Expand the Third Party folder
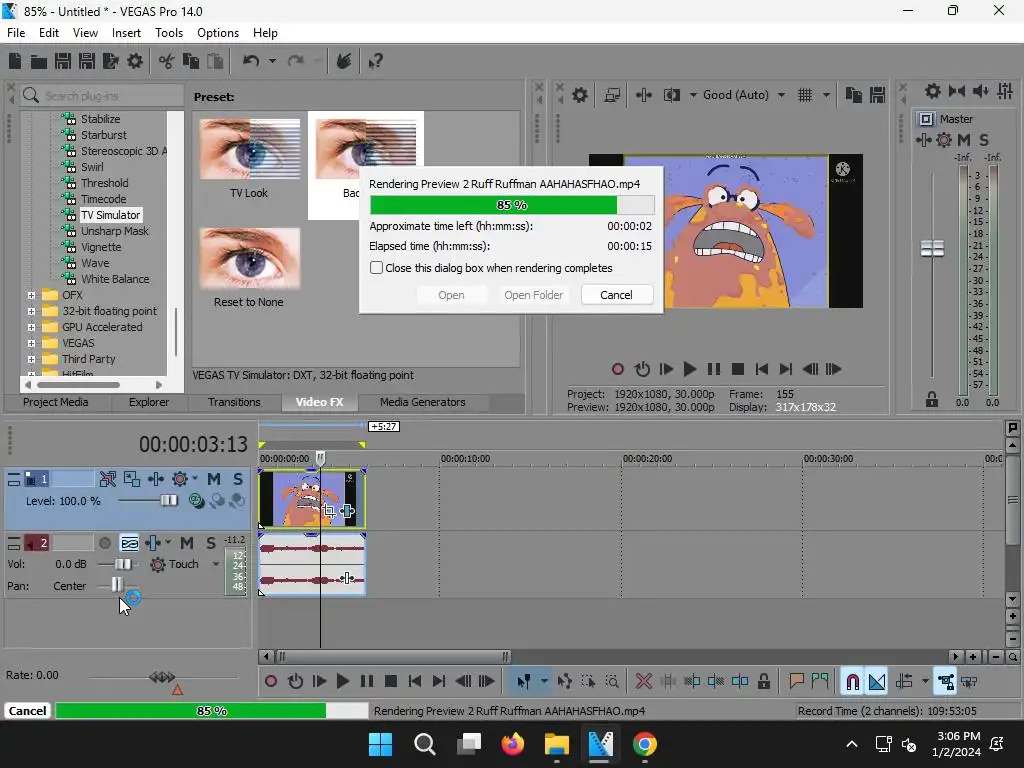The height and width of the screenshot is (768, 1024). coord(31,359)
